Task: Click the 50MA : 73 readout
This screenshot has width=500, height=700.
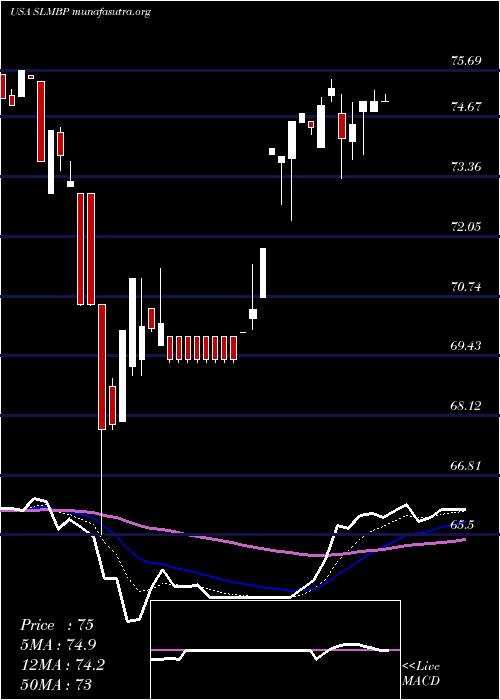Action: tap(56, 685)
